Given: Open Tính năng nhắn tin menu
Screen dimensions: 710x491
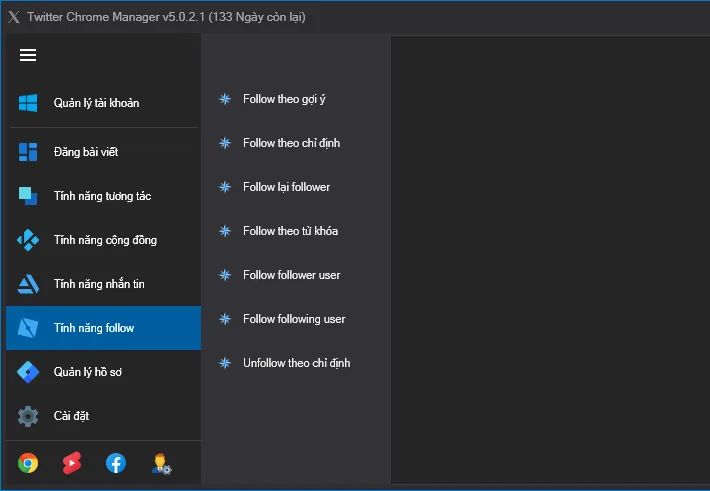Looking at the screenshot, I should click(x=103, y=284).
